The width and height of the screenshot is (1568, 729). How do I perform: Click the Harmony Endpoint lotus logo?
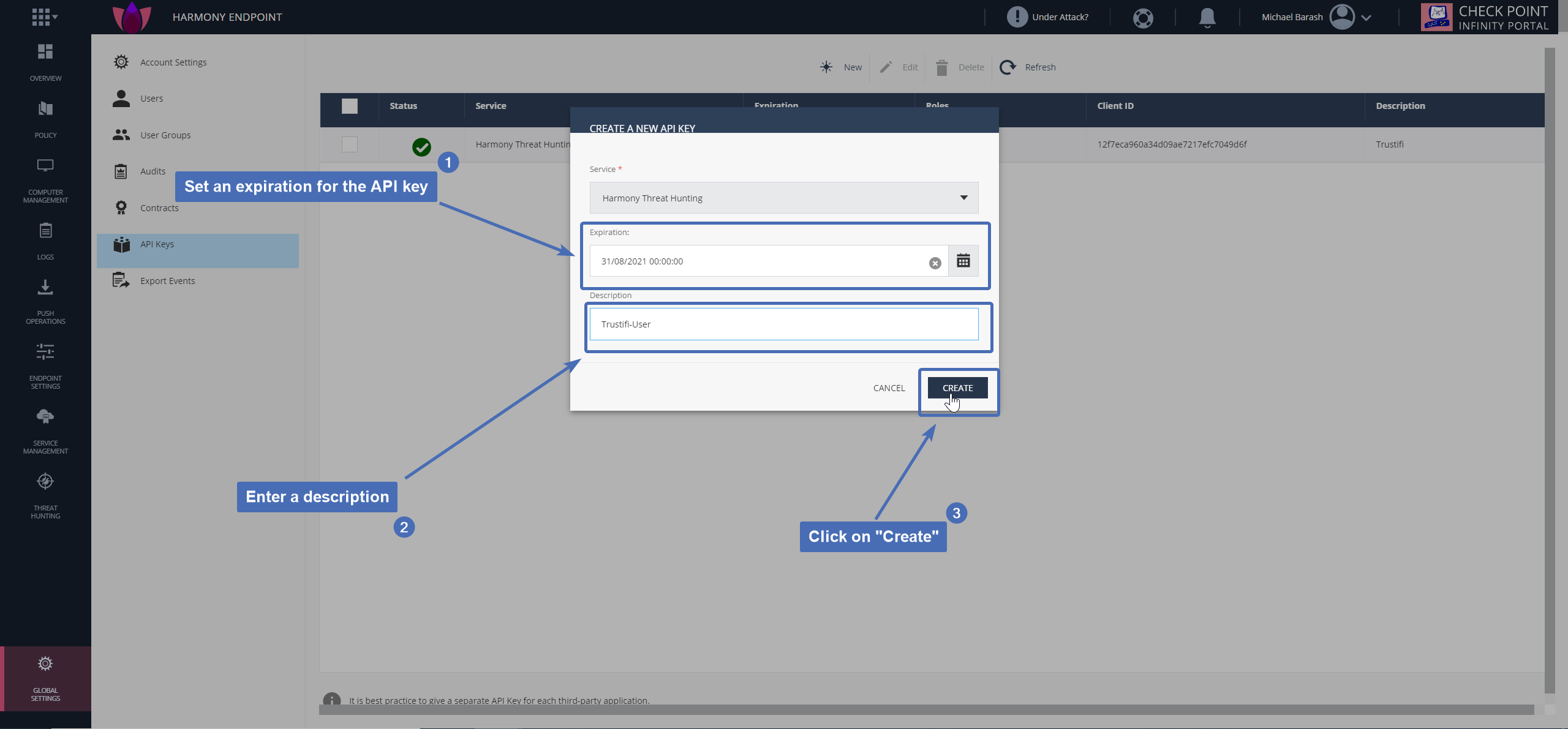click(x=132, y=17)
